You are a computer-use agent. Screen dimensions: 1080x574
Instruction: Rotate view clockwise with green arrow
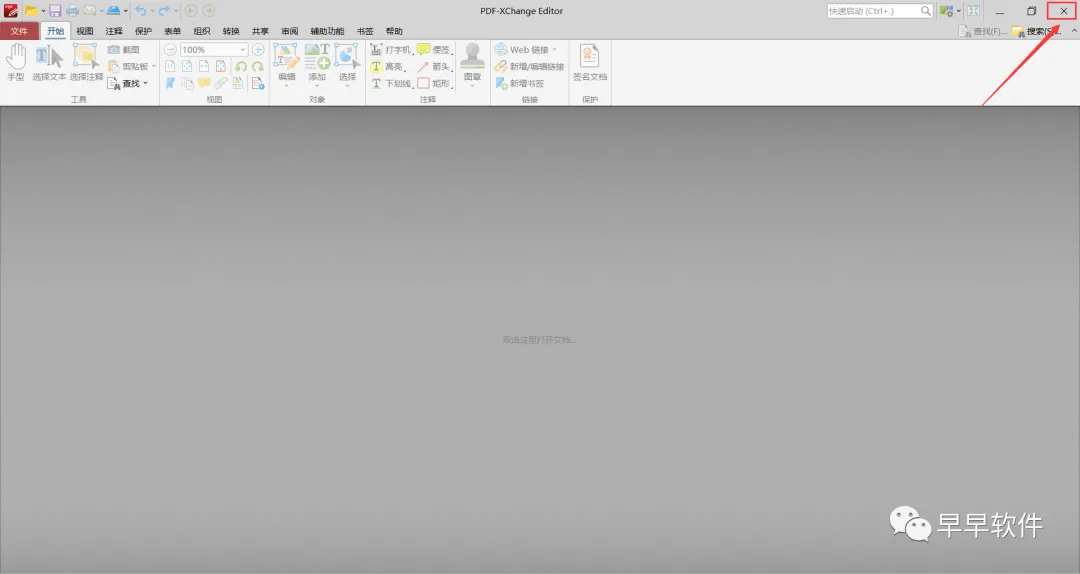tap(258, 67)
